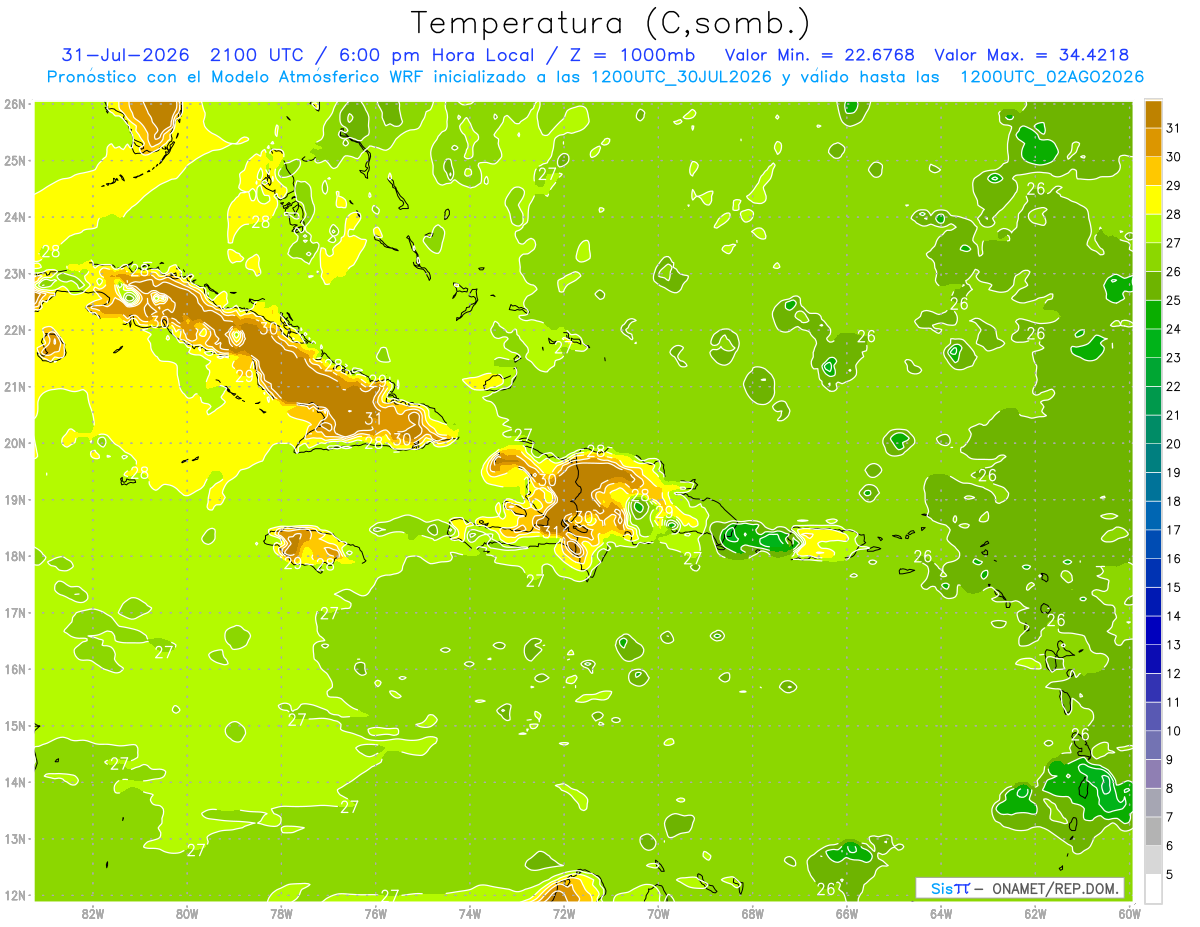Click the "13N" latitude axis label

[14, 839]
